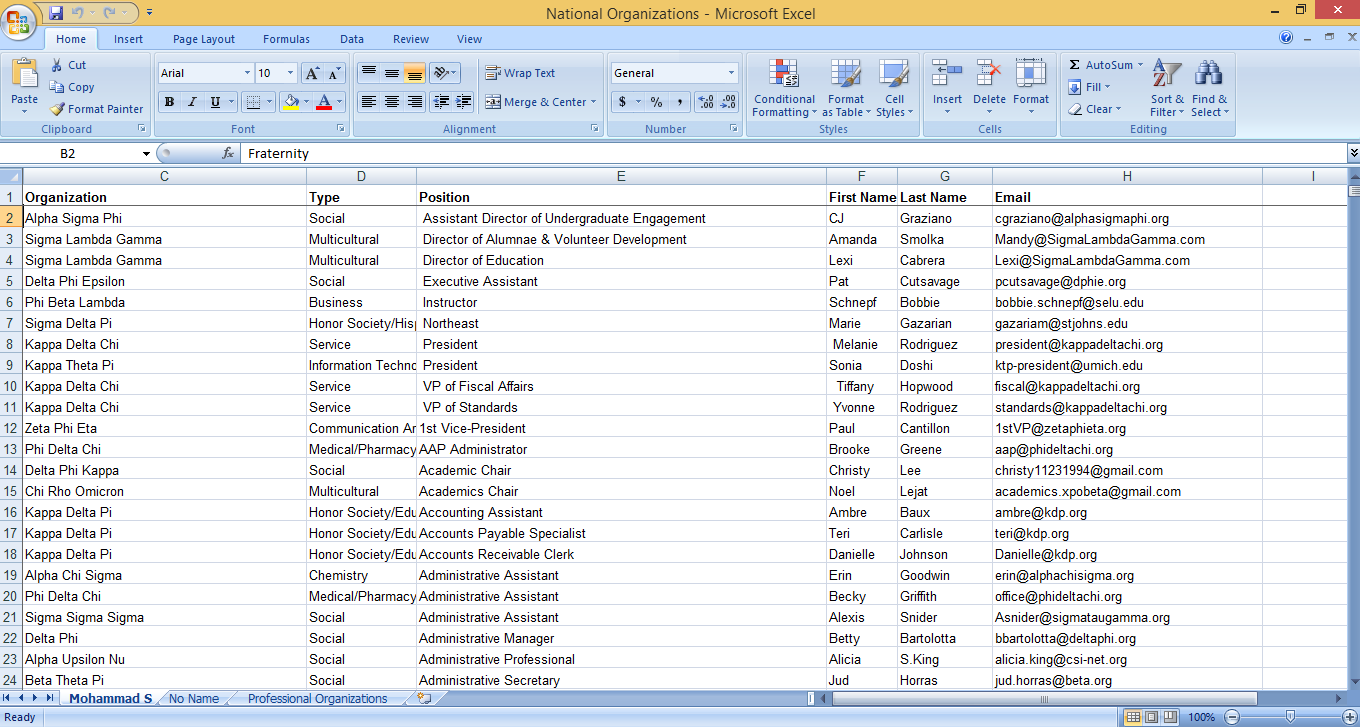
Task: Toggle Bold formatting
Action: pyautogui.click(x=169, y=102)
